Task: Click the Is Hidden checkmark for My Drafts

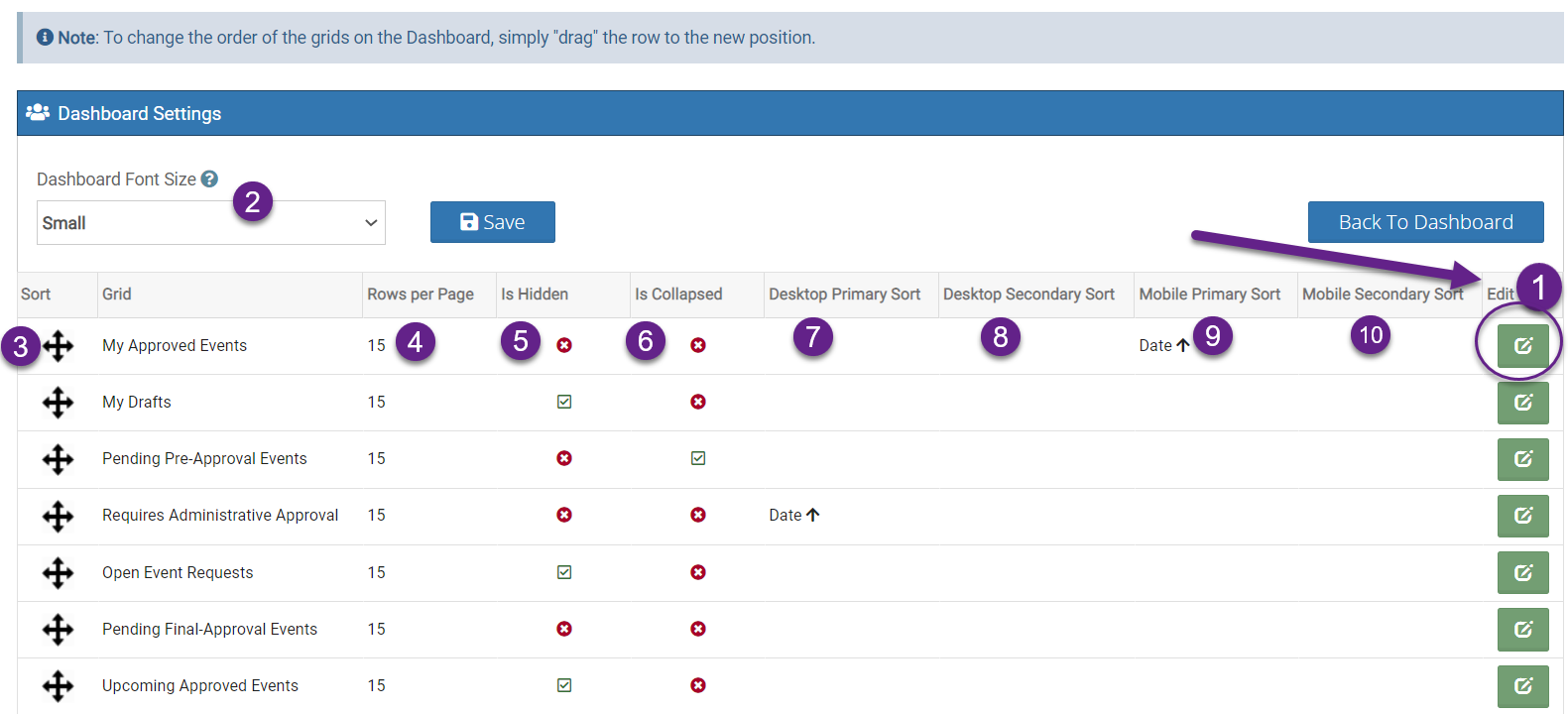Action: [x=564, y=402]
